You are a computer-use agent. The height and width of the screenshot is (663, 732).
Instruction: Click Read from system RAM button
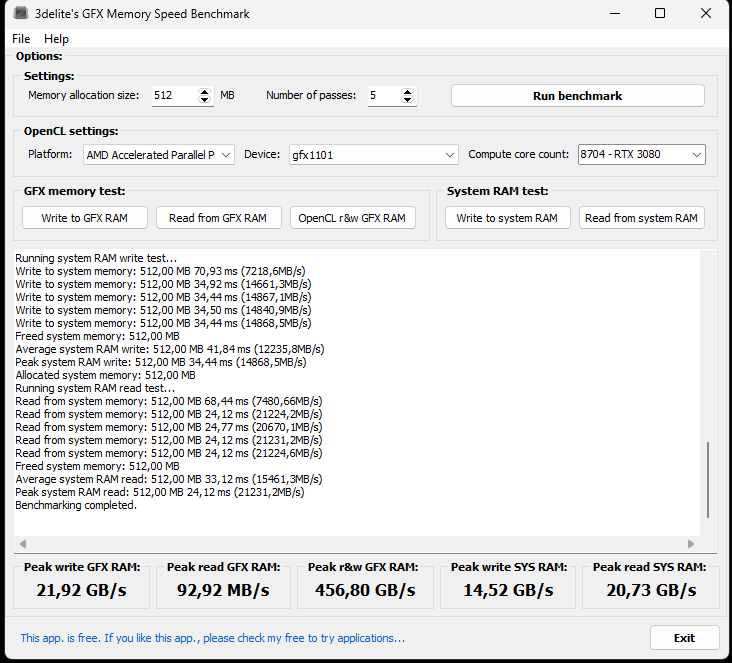point(641,218)
